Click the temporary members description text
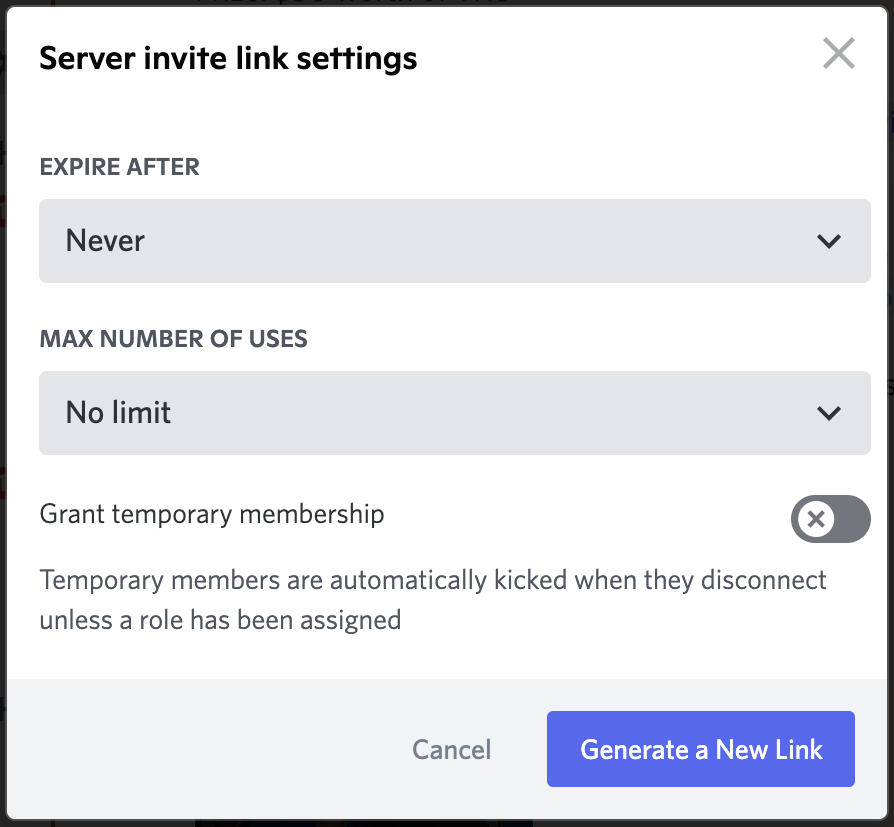Image resolution: width=894 pixels, height=827 pixels. [x=433, y=600]
